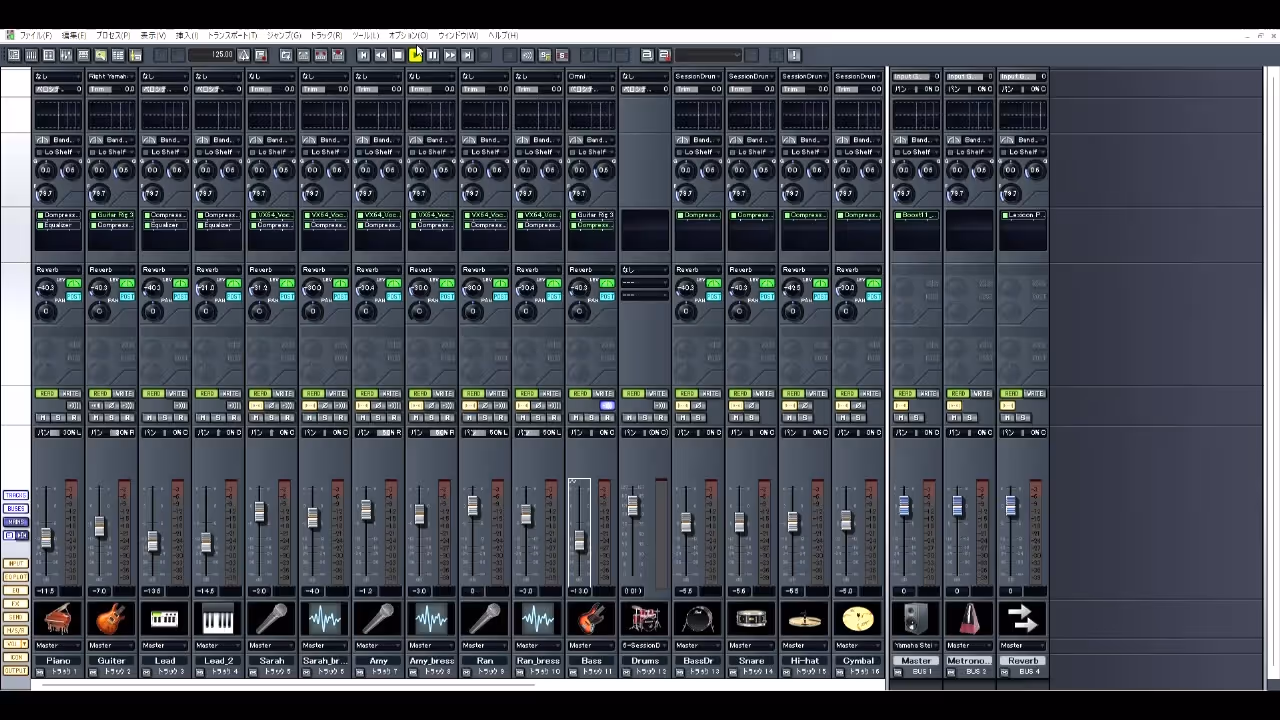Screen dimensions: 1280x720
Task: Click the Metronome bus icon
Action: pyautogui.click(x=969, y=620)
